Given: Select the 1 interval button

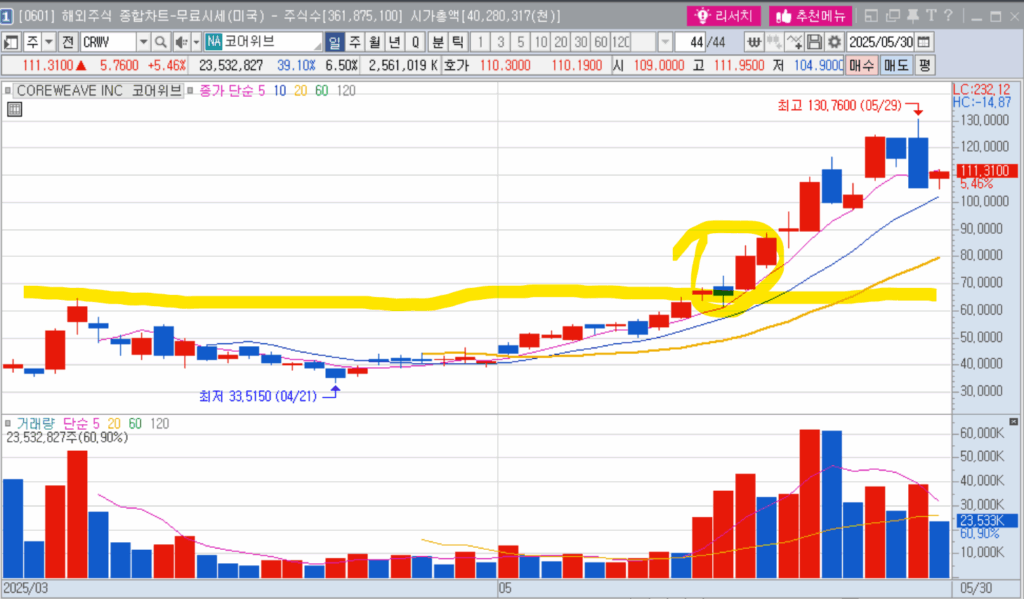Looking at the screenshot, I should pos(480,42).
